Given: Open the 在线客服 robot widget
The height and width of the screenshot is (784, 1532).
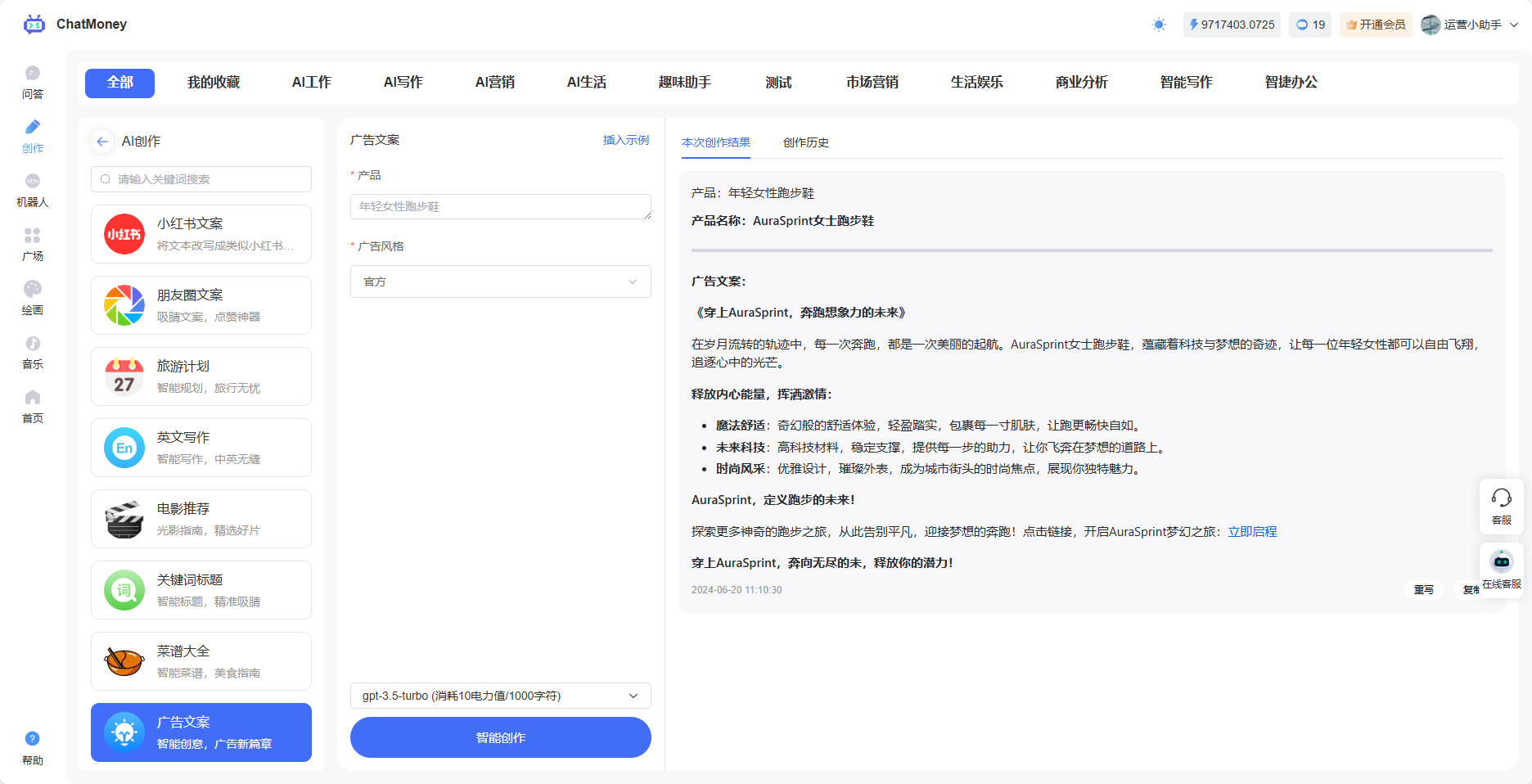Looking at the screenshot, I should pyautogui.click(x=1501, y=570).
